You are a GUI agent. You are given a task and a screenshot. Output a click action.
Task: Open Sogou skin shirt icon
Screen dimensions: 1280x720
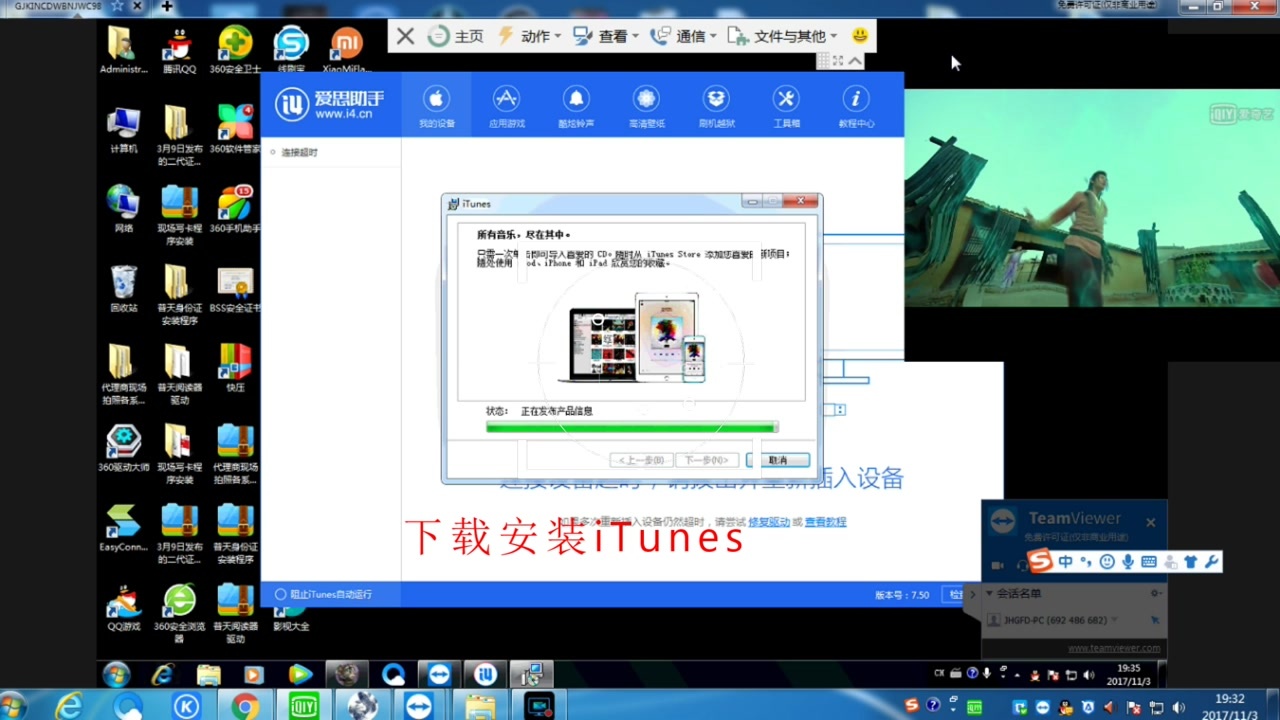coord(1191,562)
